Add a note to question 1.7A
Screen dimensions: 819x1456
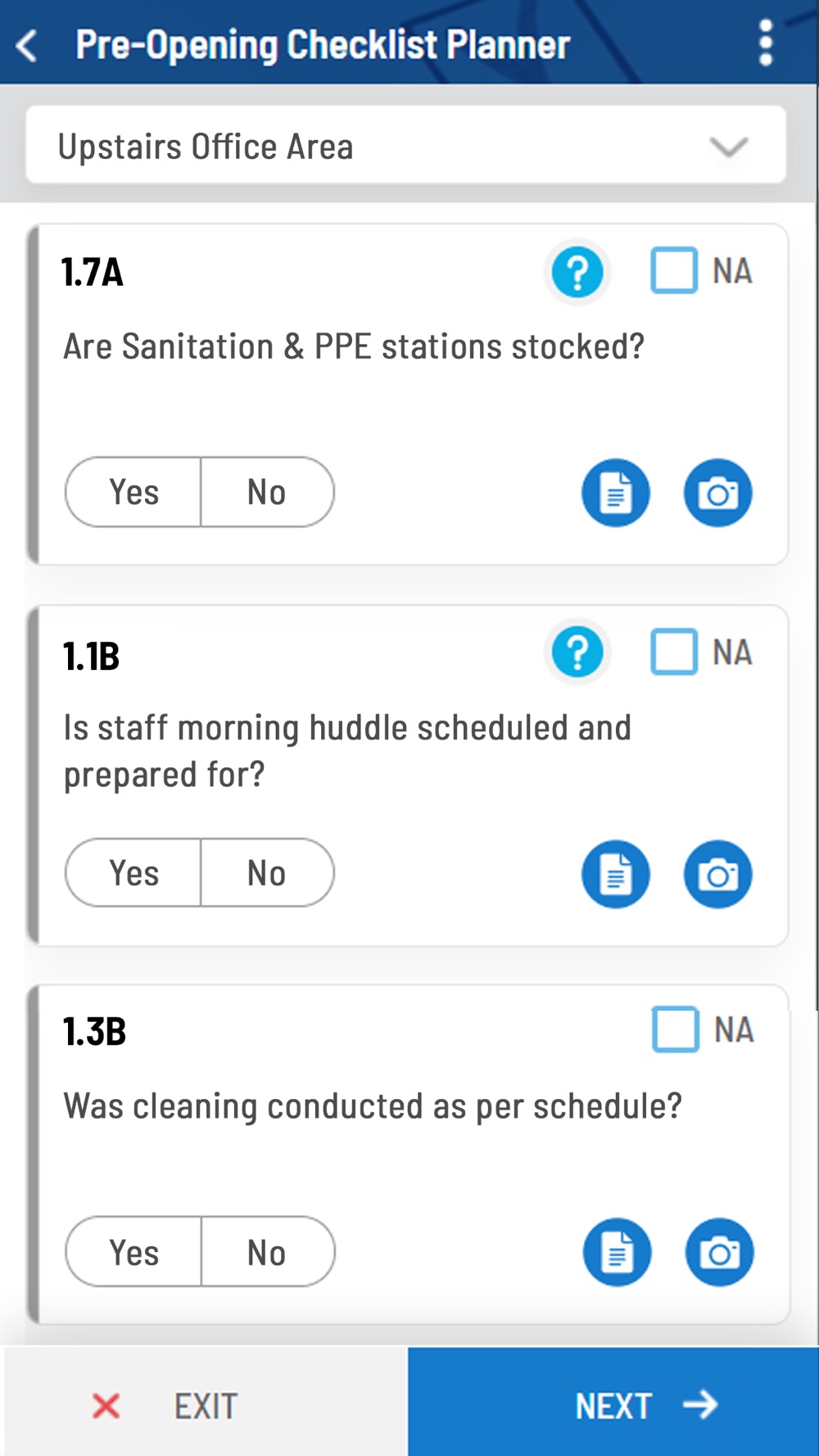click(616, 493)
